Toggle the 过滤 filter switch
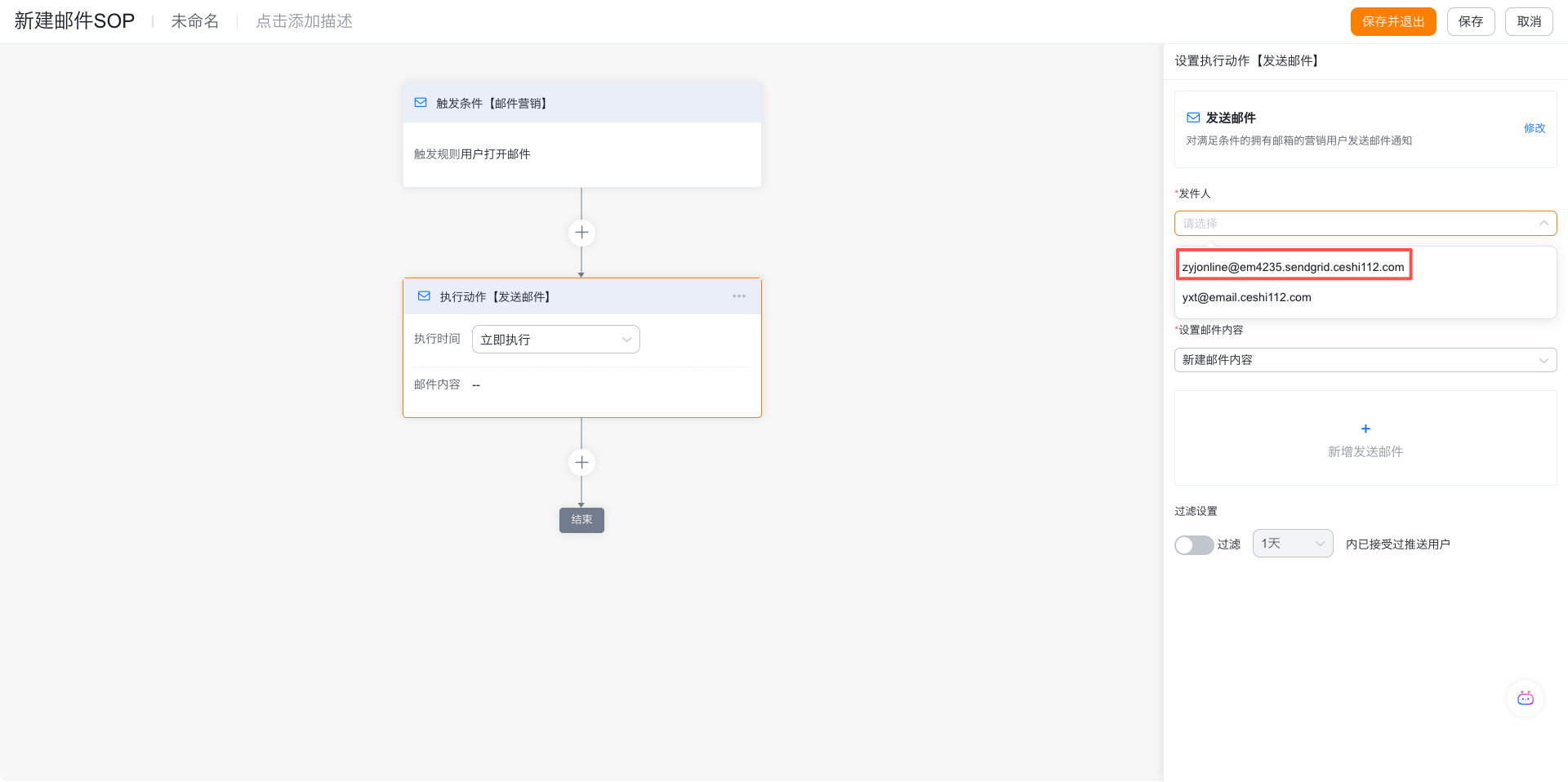Viewport: 1568px width, 782px height. (x=1193, y=545)
